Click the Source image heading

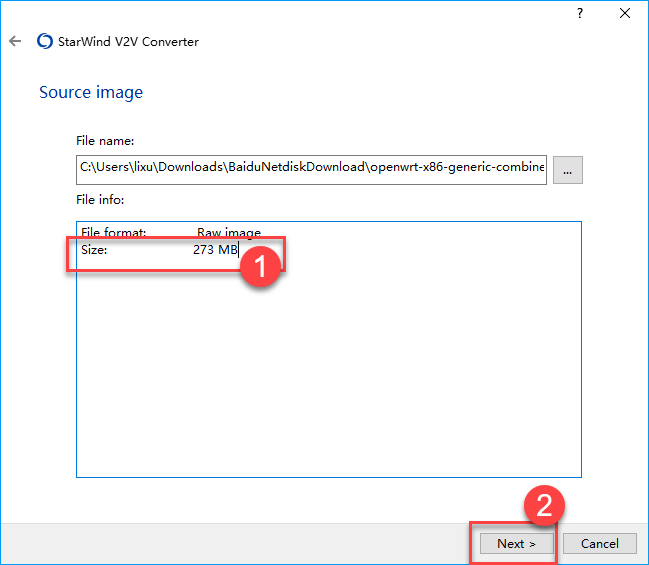[91, 92]
